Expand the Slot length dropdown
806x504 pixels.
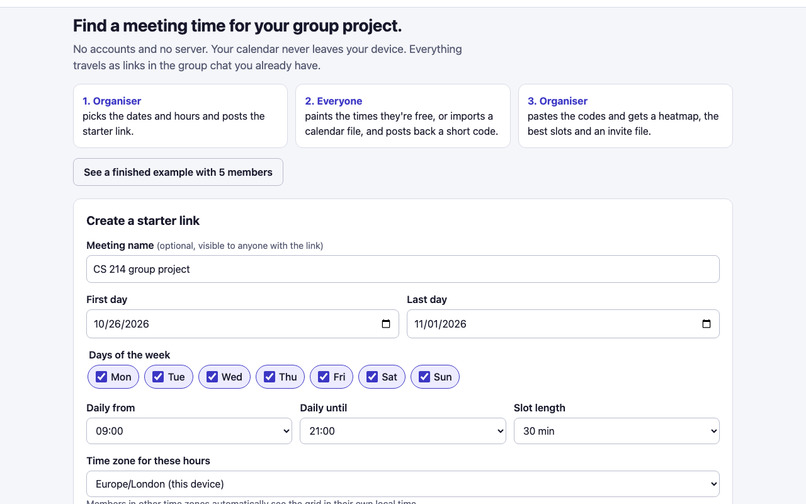pyautogui.click(x=617, y=431)
